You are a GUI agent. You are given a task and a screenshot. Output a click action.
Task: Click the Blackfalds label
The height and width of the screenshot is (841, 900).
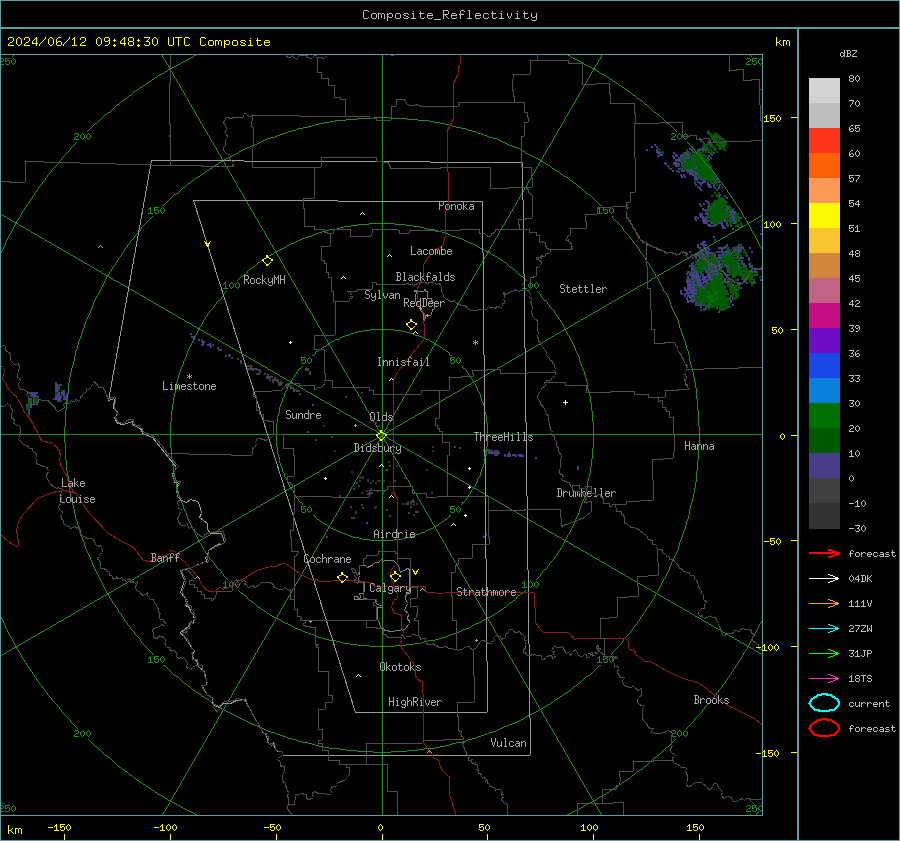(x=425, y=277)
